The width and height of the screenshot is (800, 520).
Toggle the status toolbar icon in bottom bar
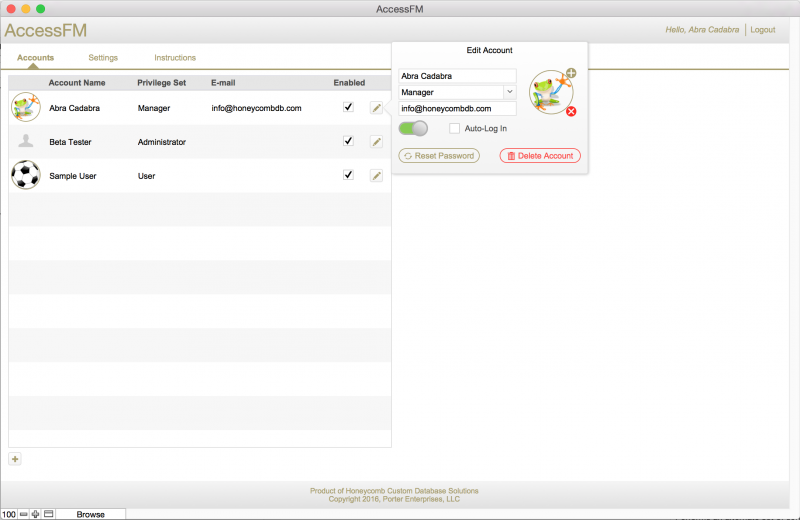pyautogui.click(x=48, y=514)
